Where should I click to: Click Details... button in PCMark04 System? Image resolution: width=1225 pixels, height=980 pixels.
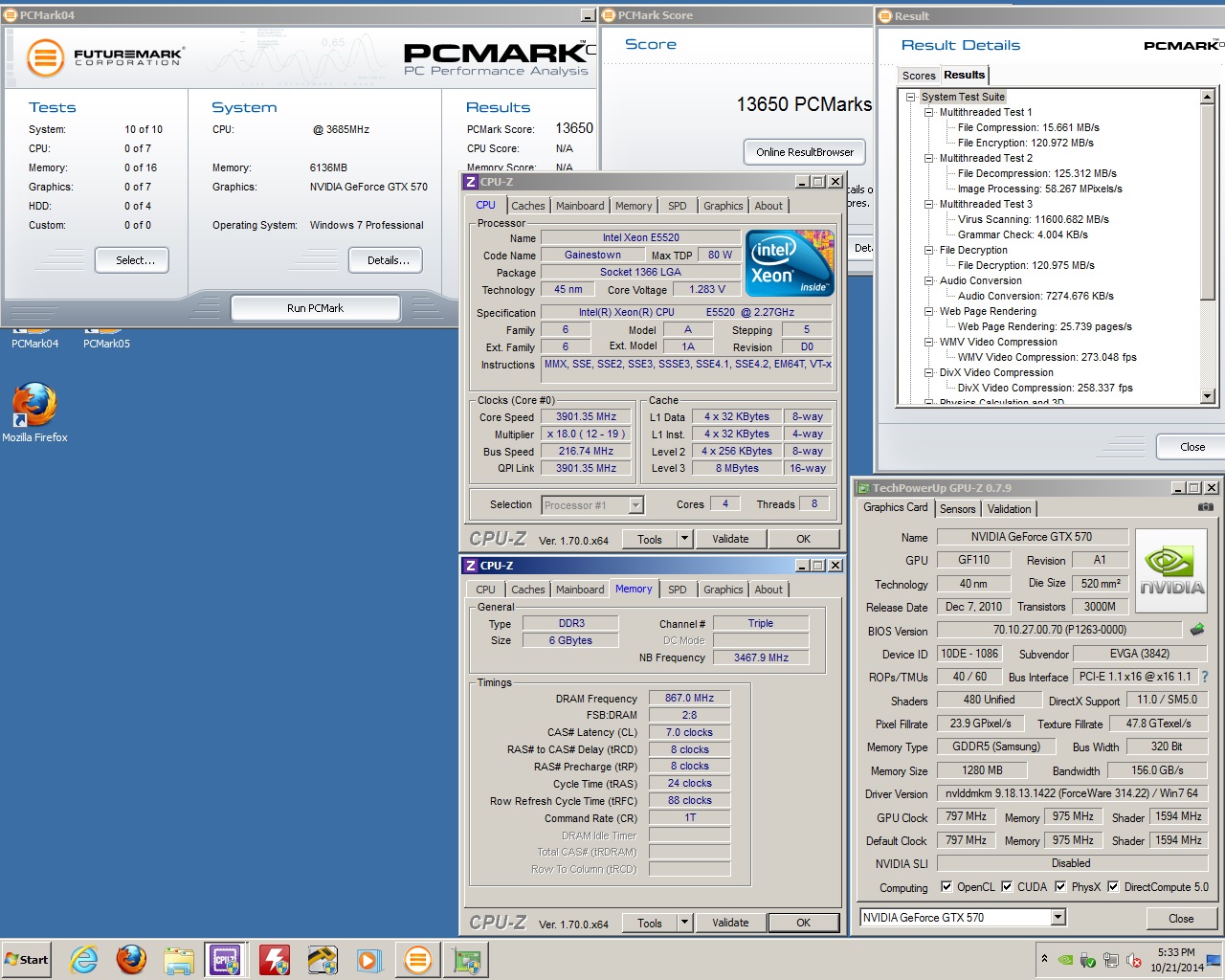[x=388, y=260]
